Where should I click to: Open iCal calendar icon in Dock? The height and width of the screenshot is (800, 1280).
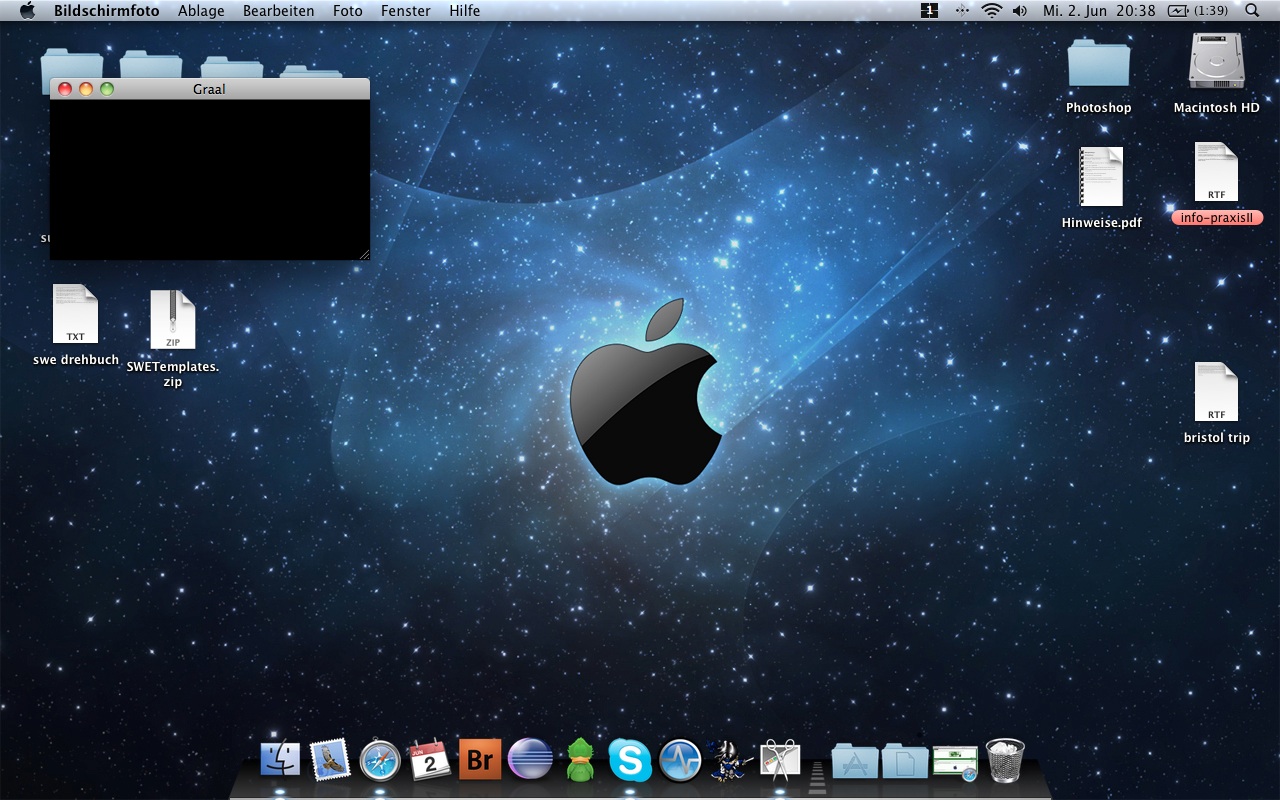pyautogui.click(x=430, y=761)
